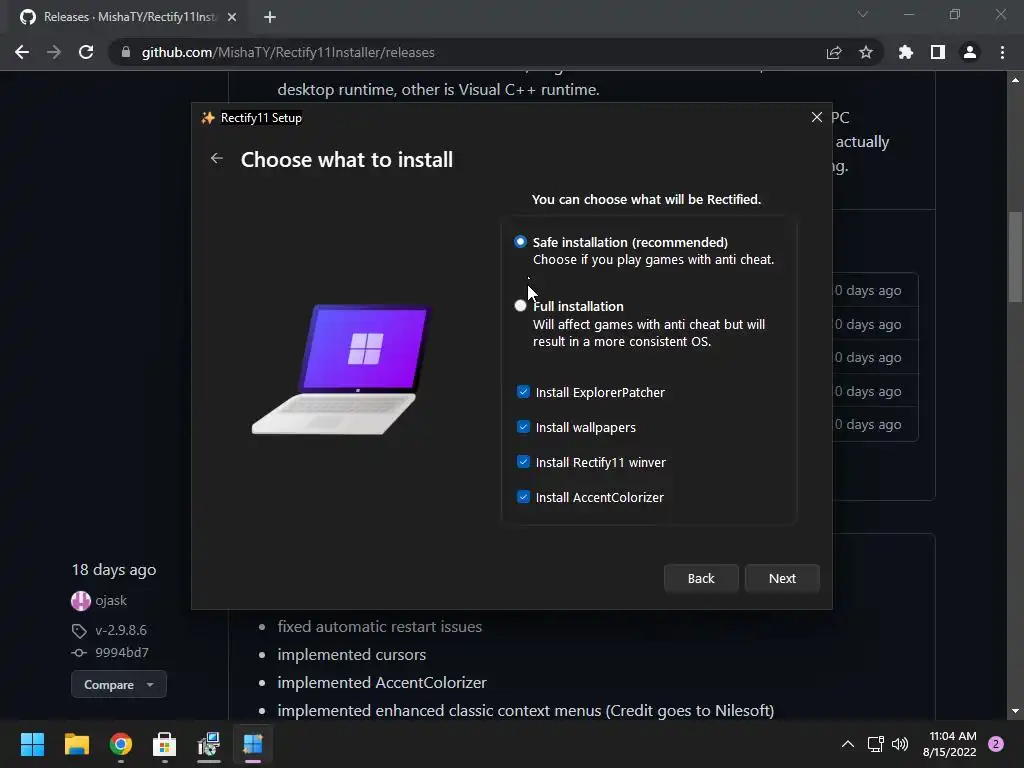The width and height of the screenshot is (1024, 768).
Task: Share this page from address bar
Action: (x=833, y=52)
